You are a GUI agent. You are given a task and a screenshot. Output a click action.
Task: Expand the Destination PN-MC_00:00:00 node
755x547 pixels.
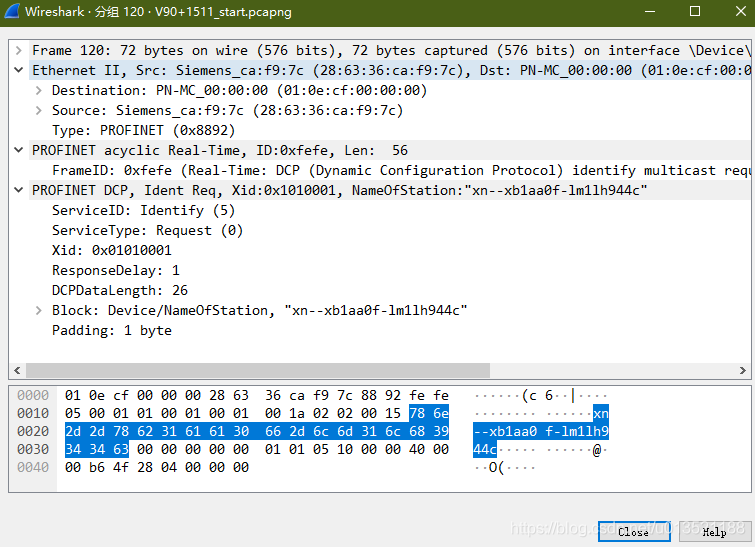click(39, 90)
